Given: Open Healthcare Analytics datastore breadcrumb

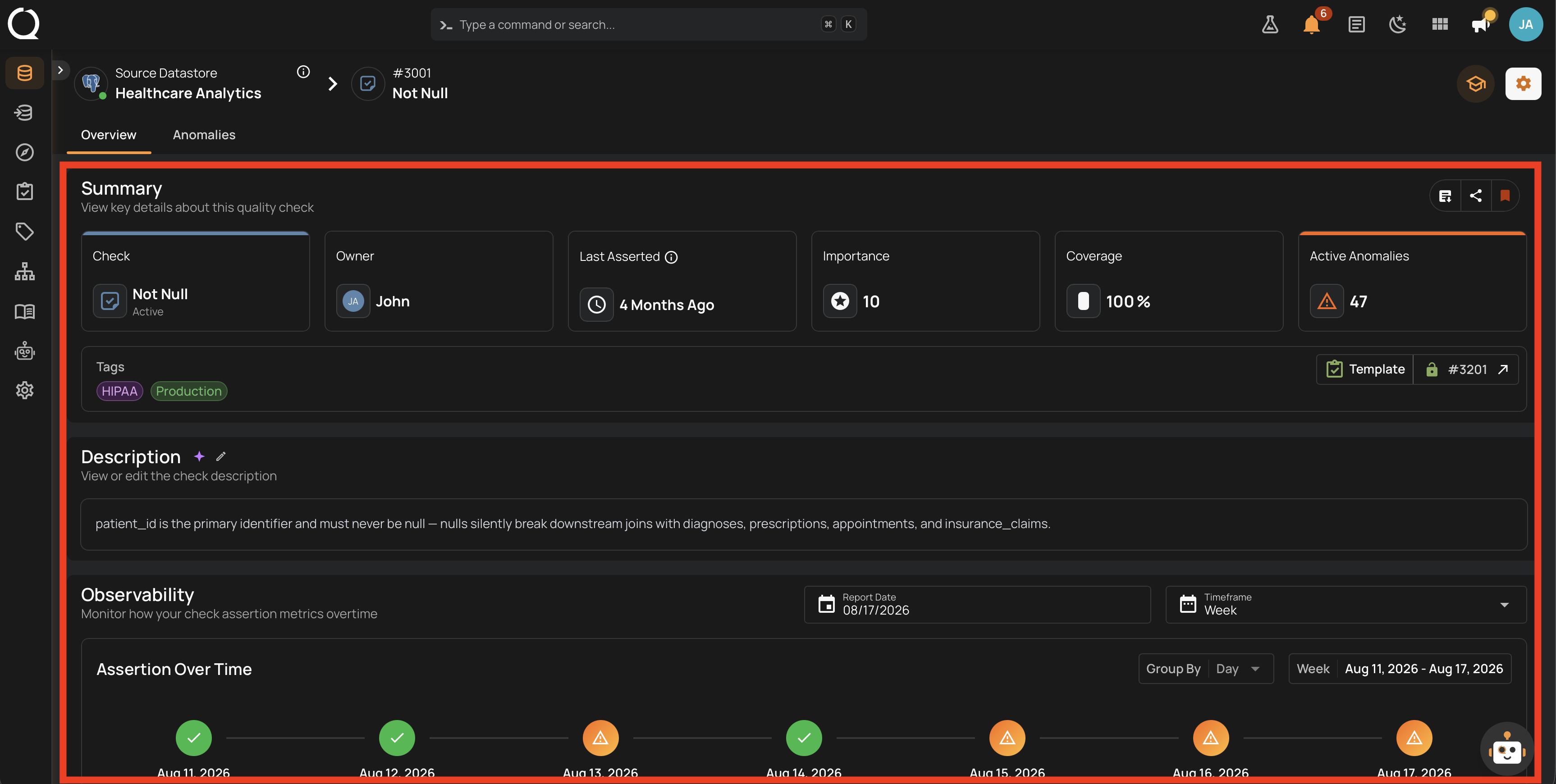Looking at the screenshot, I should (x=188, y=93).
